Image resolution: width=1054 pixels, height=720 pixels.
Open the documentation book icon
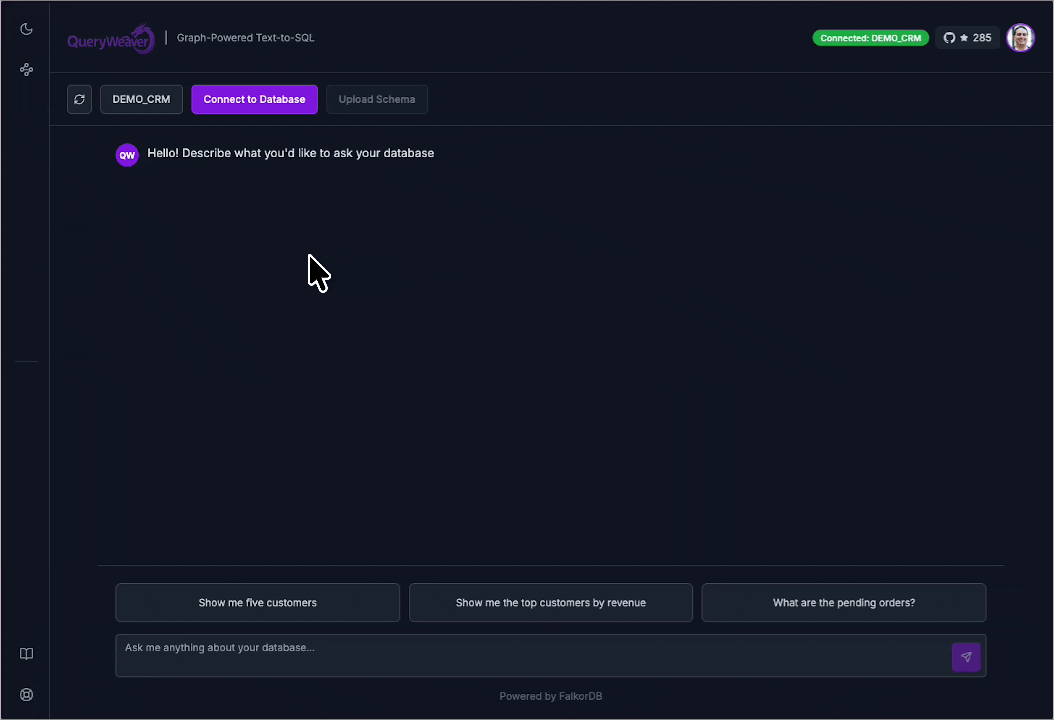[x=26, y=653]
